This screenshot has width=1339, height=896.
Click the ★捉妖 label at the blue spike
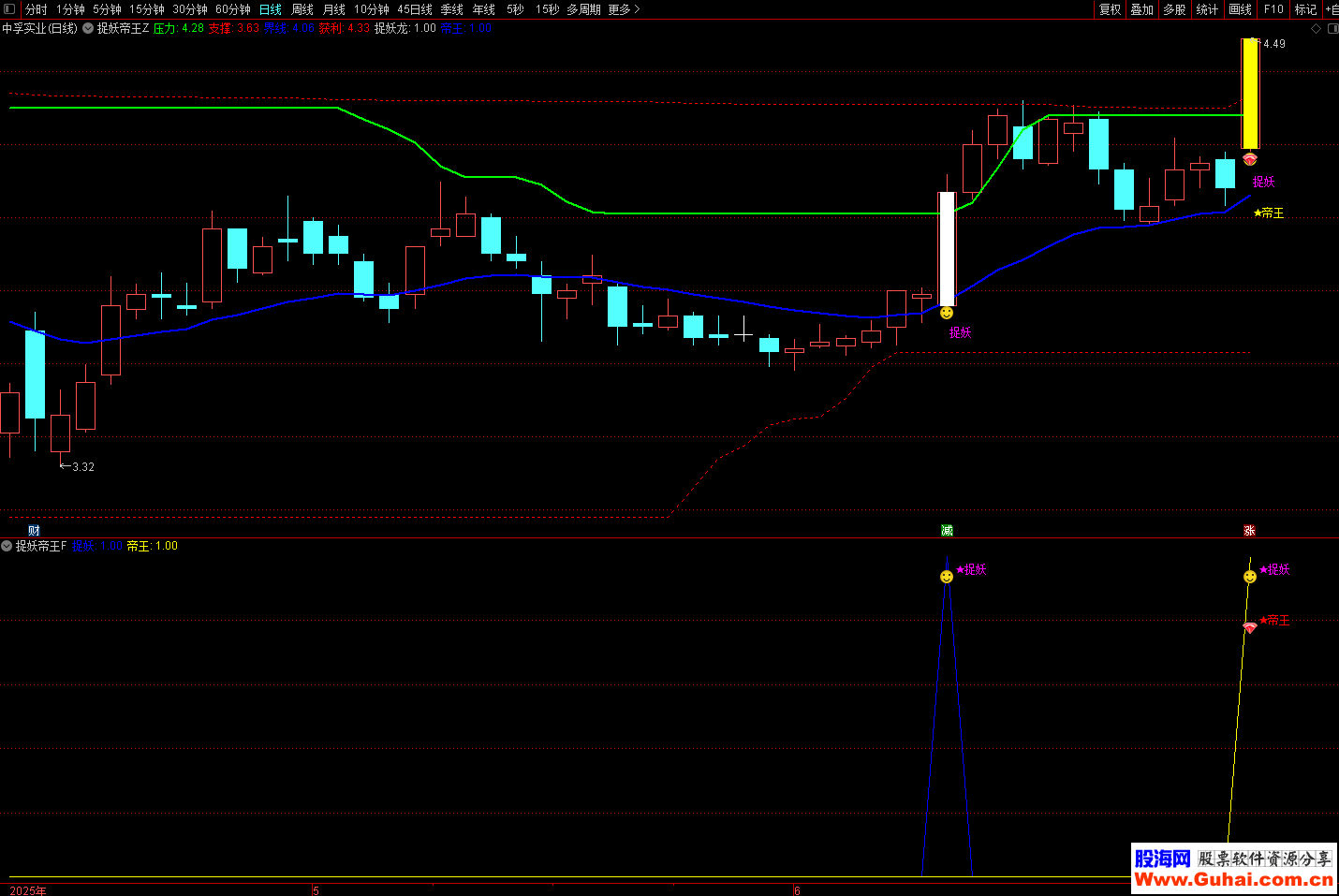coord(971,569)
